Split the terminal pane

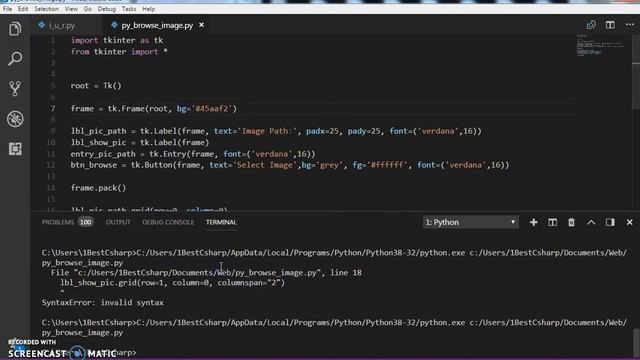point(552,222)
